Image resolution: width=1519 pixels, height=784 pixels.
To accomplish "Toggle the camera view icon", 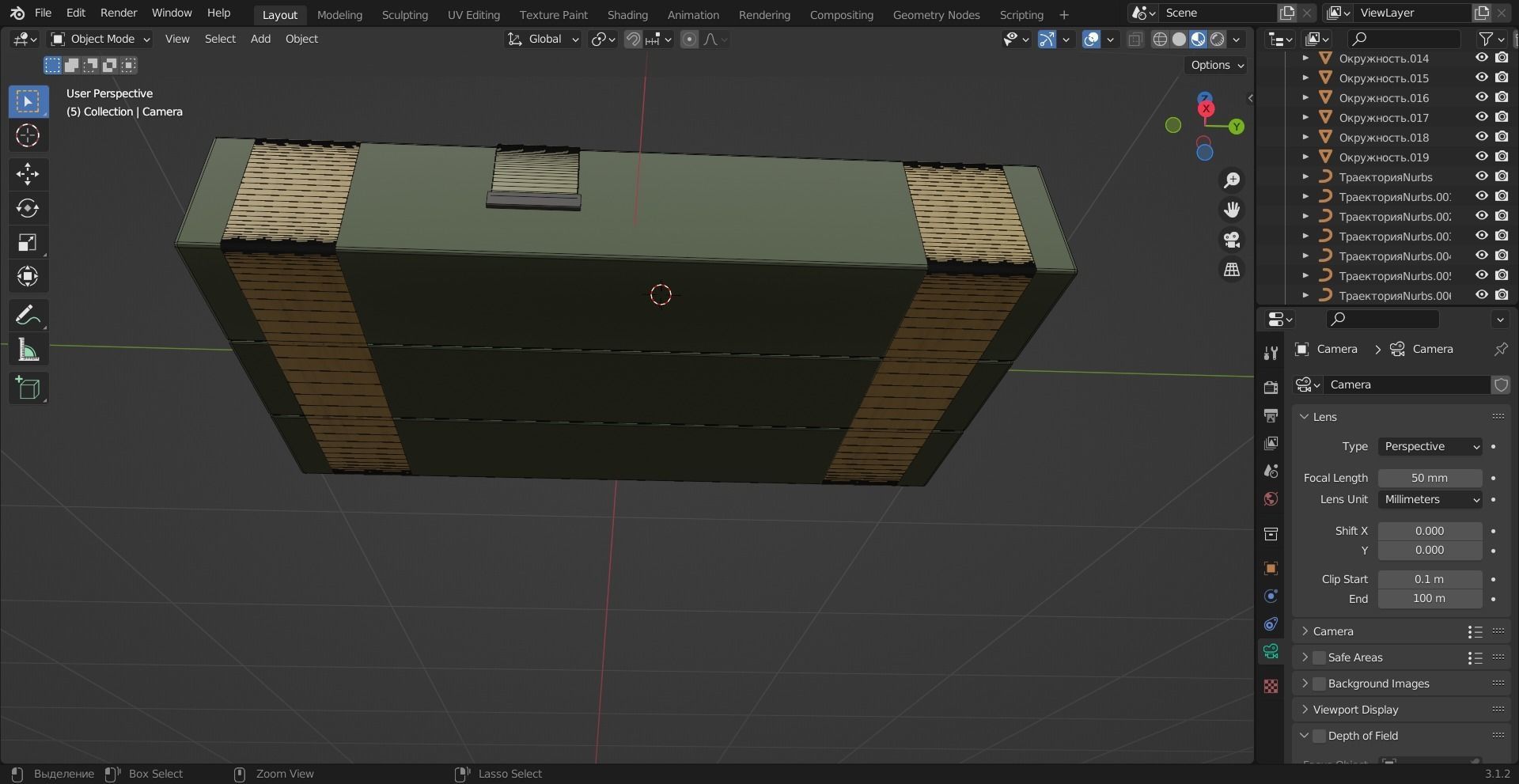I will (1232, 240).
